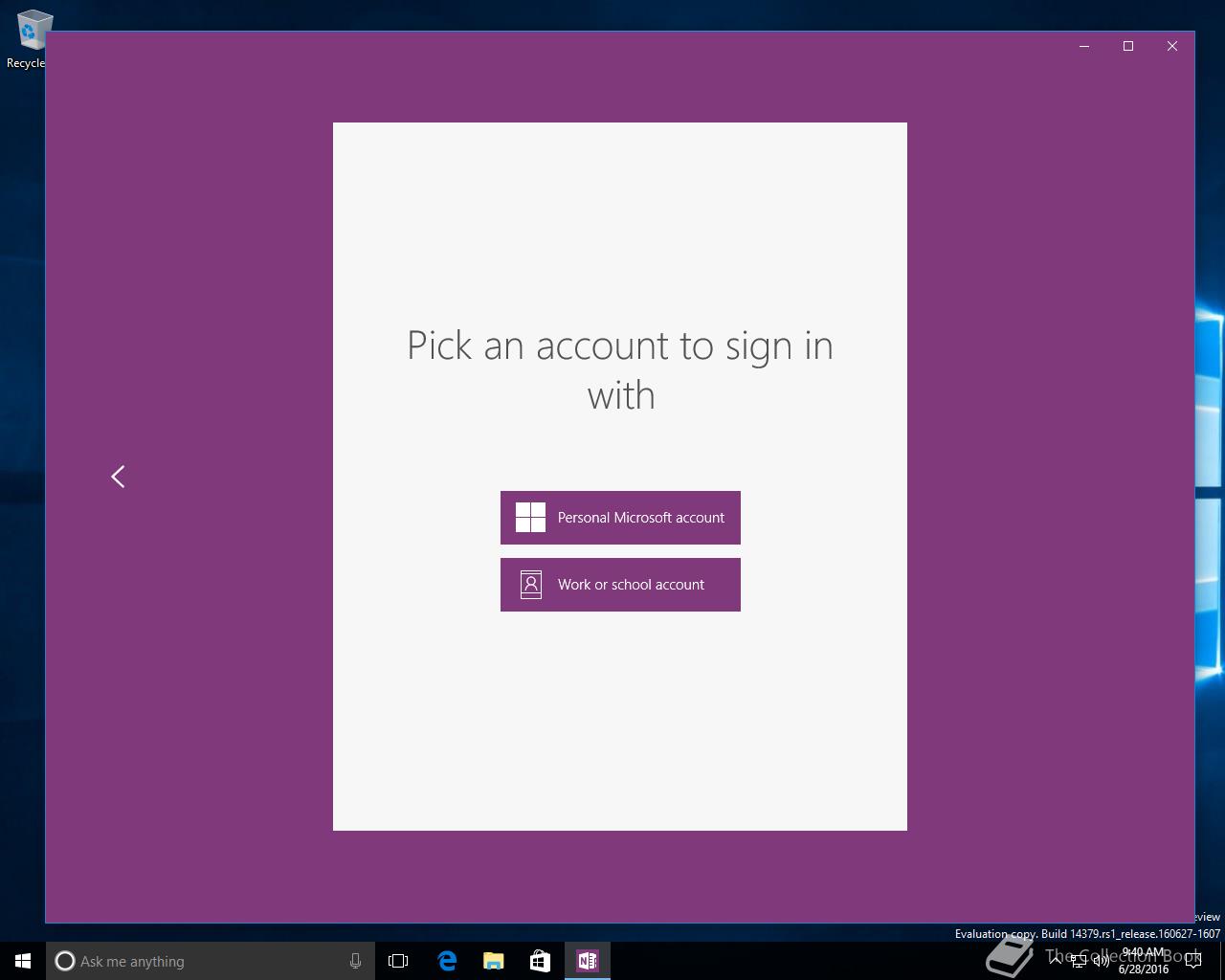Activate the Cortana microphone icon
This screenshot has height=980, width=1225.
tap(355, 961)
